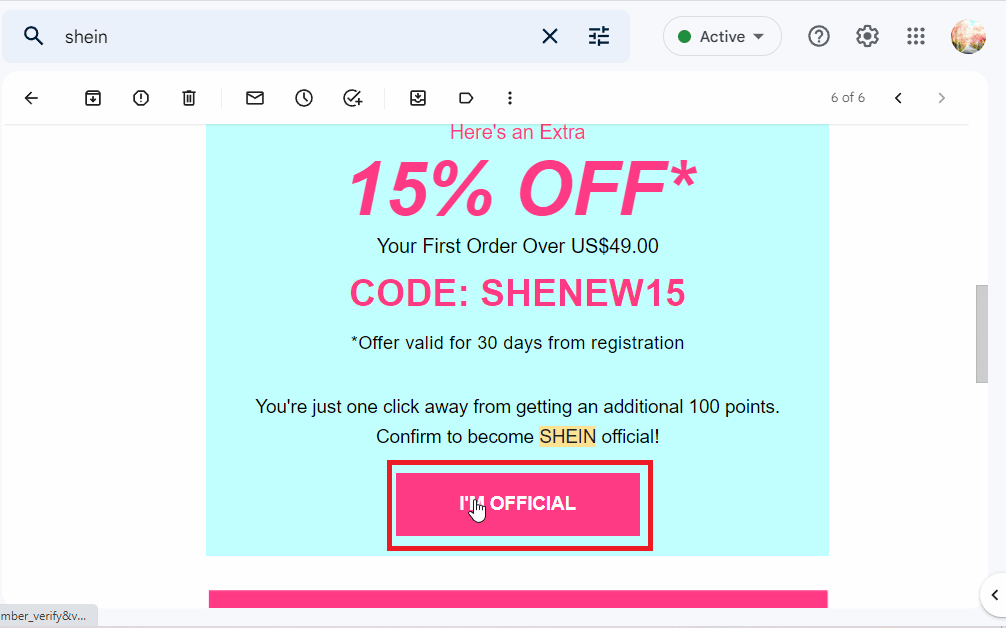Move this email to another folder
This screenshot has width=1006, height=628.
coord(418,97)
